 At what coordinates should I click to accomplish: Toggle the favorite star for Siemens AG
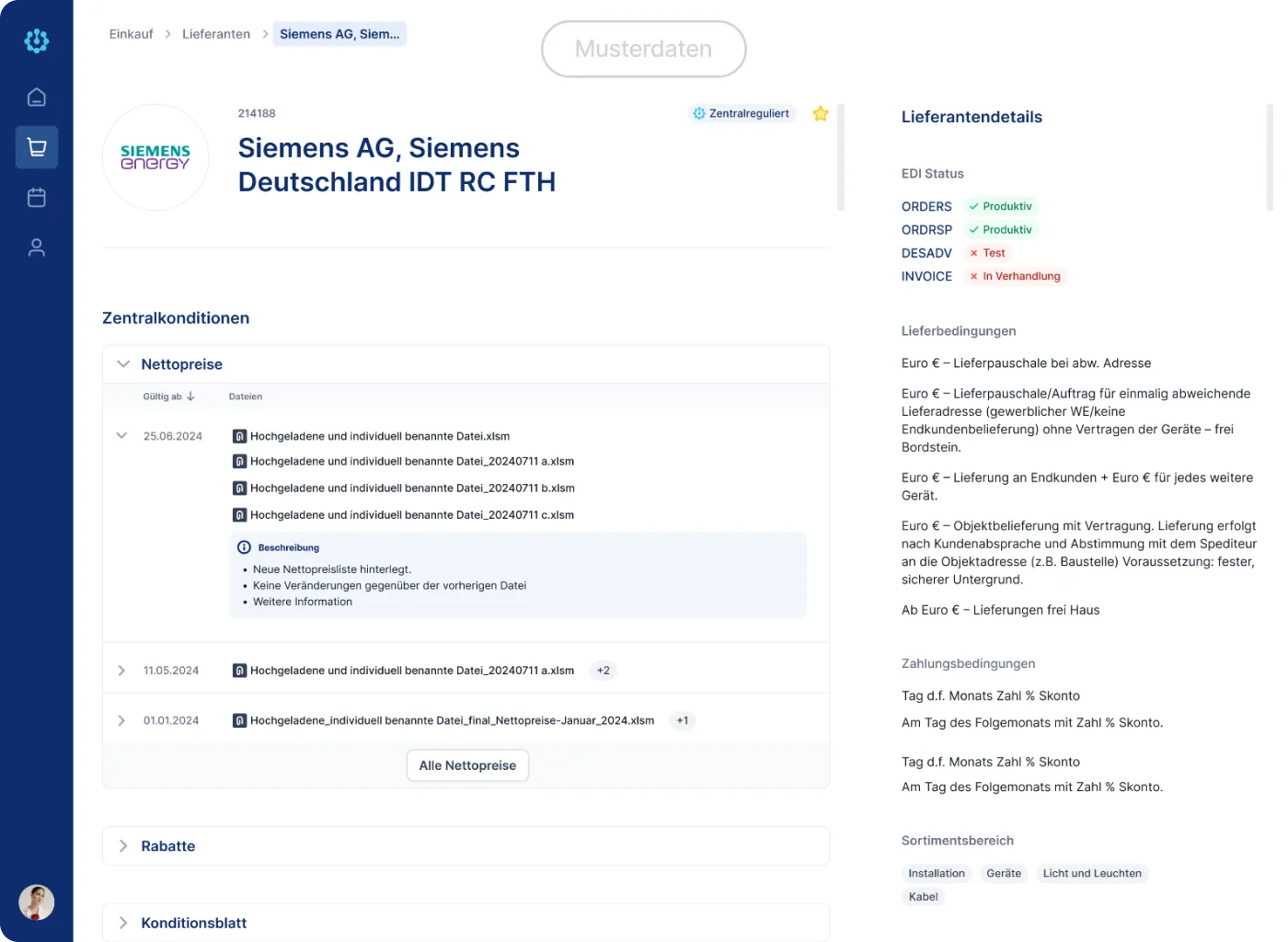[821, 113]
